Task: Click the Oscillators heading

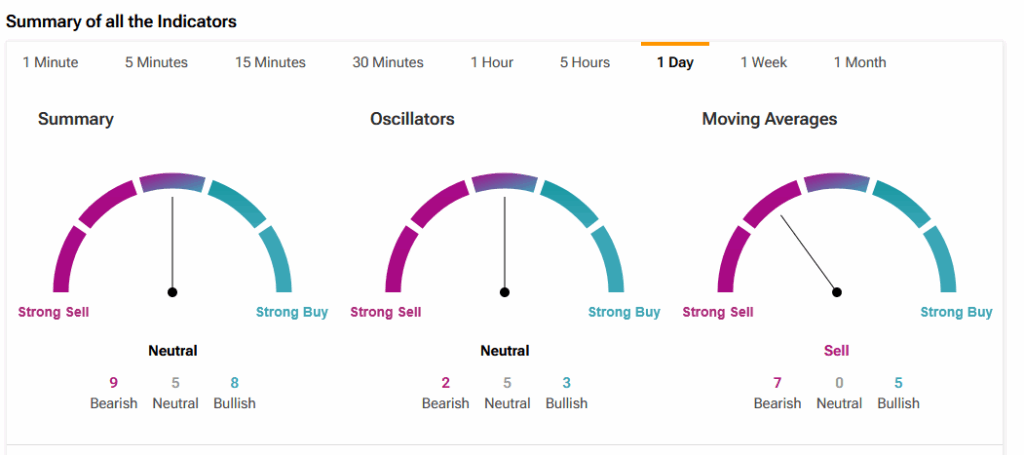Action: point(412,119)
